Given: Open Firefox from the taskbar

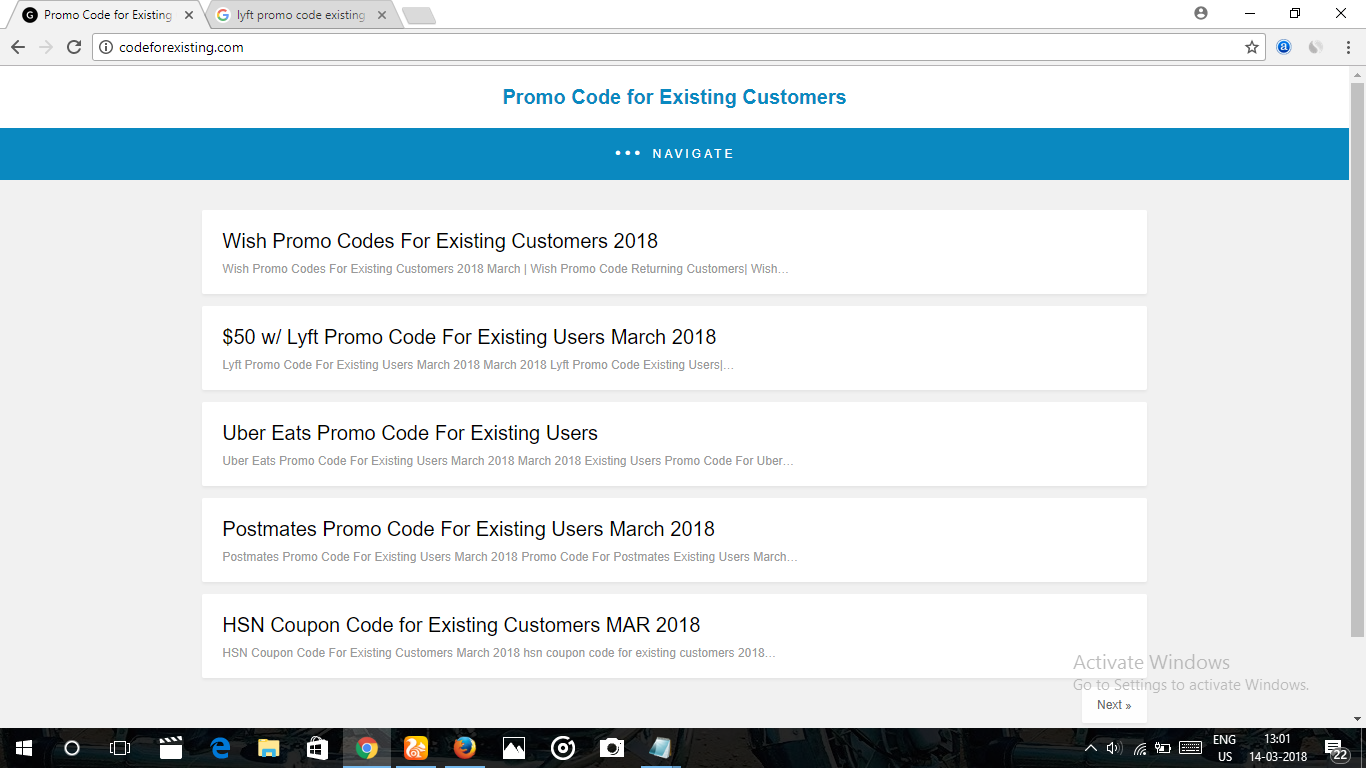Looking at the screenshot, I should 465,748.
